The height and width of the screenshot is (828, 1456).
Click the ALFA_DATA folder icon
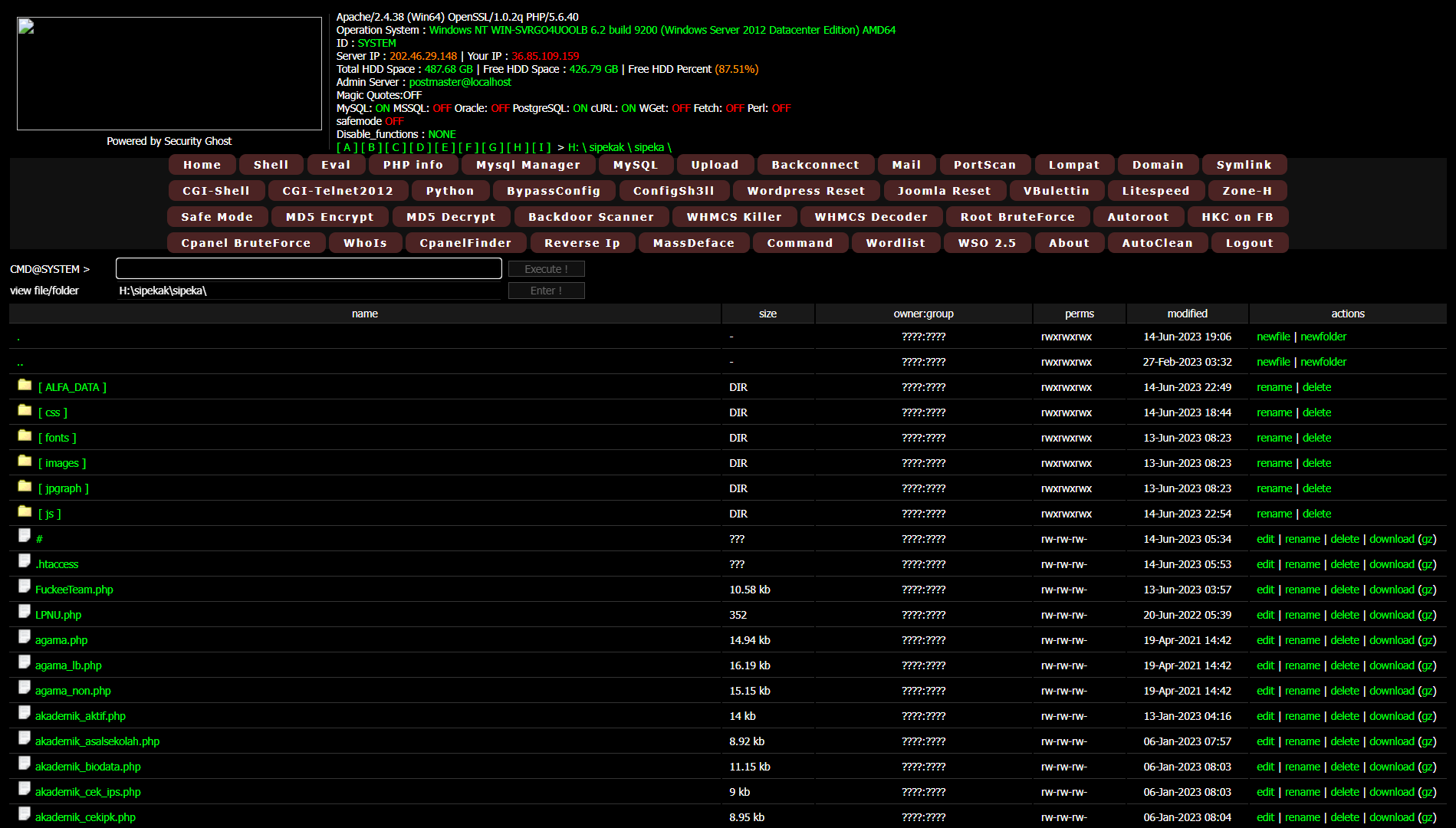(x=25, y=385)
